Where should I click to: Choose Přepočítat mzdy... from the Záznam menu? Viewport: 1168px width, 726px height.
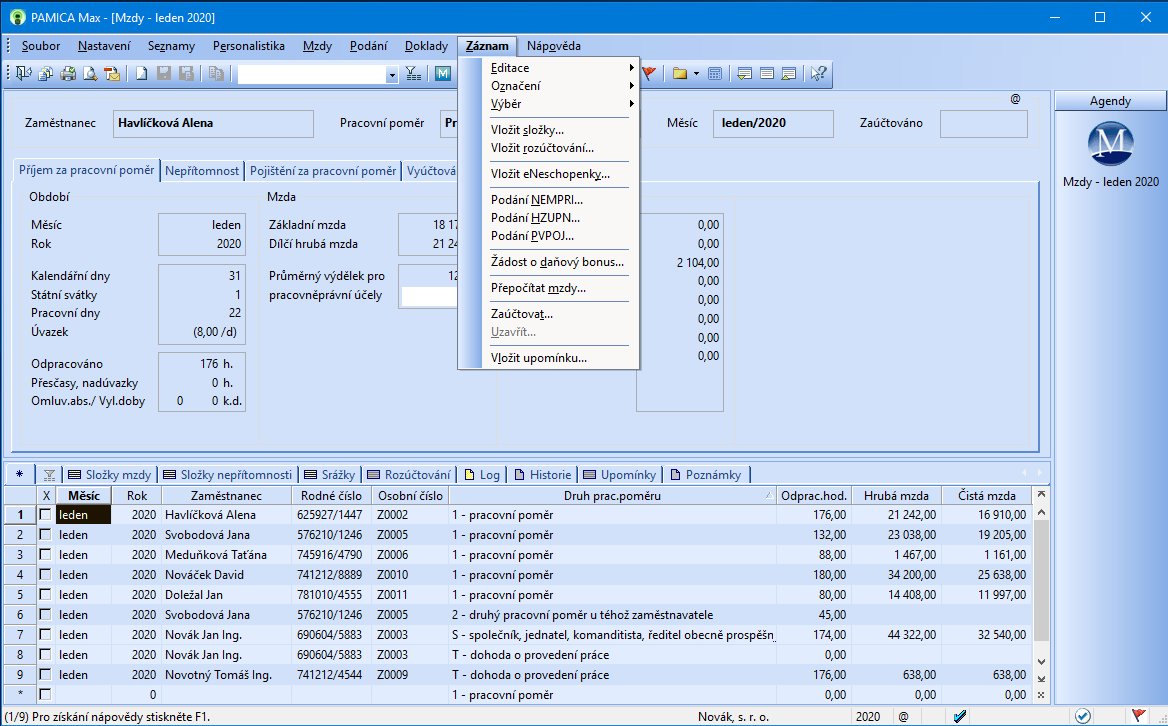point(538,288)
